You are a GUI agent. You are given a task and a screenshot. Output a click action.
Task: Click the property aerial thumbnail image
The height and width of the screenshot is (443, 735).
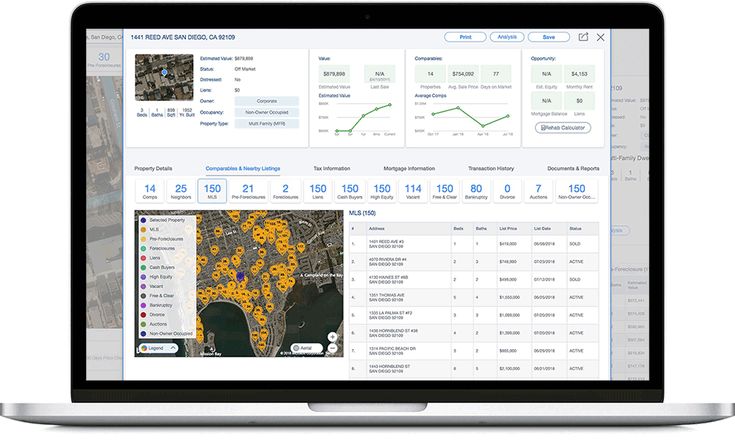click(164, 77)
